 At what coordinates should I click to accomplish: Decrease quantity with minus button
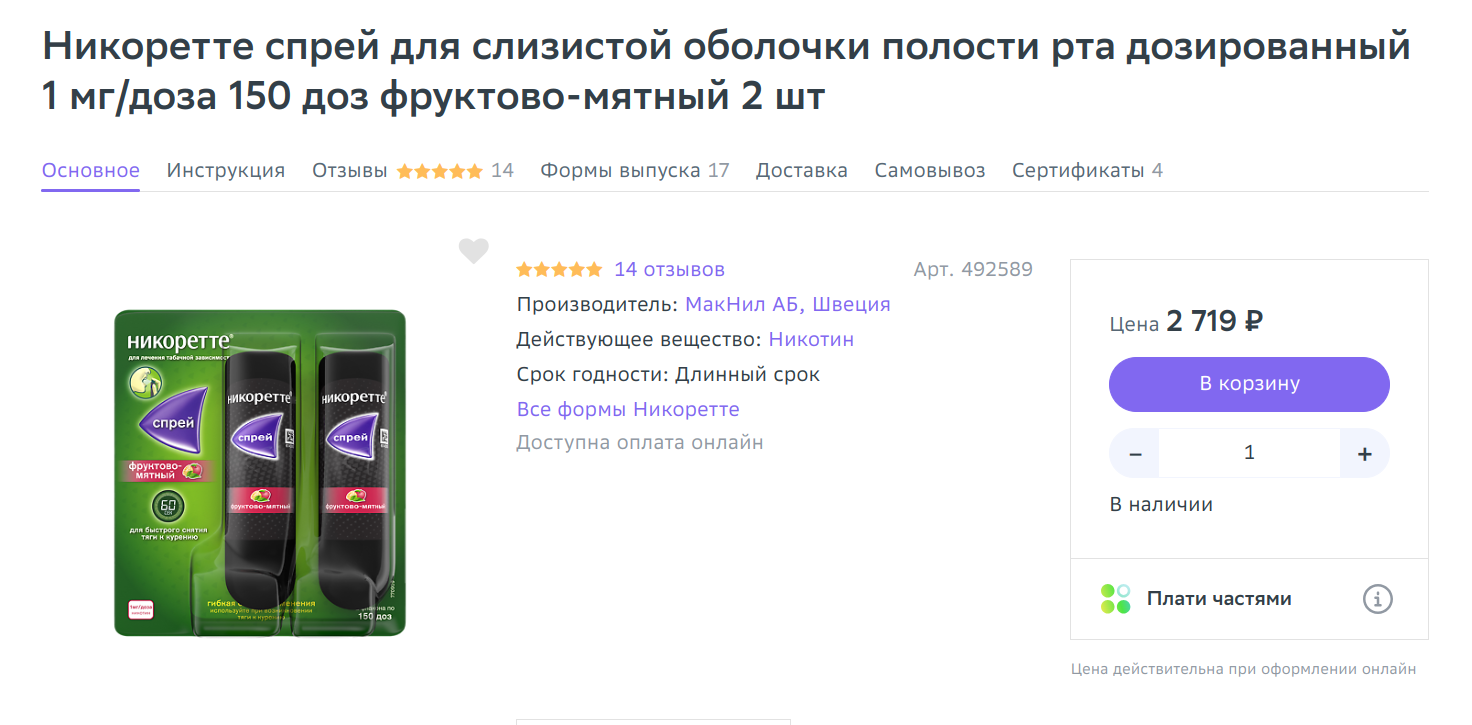pyautogui.click(x=1135, y=453)
